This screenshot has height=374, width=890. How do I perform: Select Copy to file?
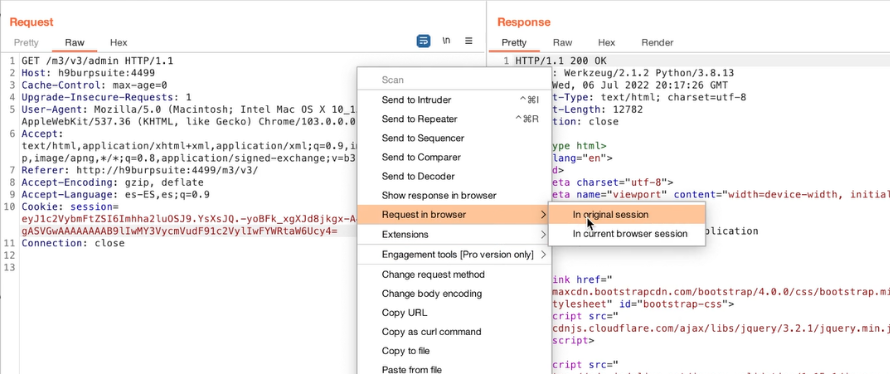coord(453,351)
